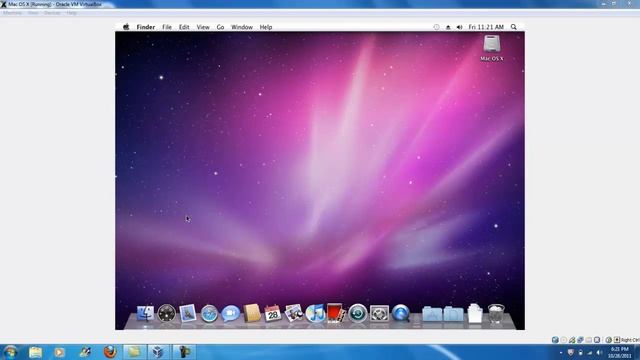
Task: Open the VirtualBox Help menu
Action: pyautogui.click(x=71, y=13)
